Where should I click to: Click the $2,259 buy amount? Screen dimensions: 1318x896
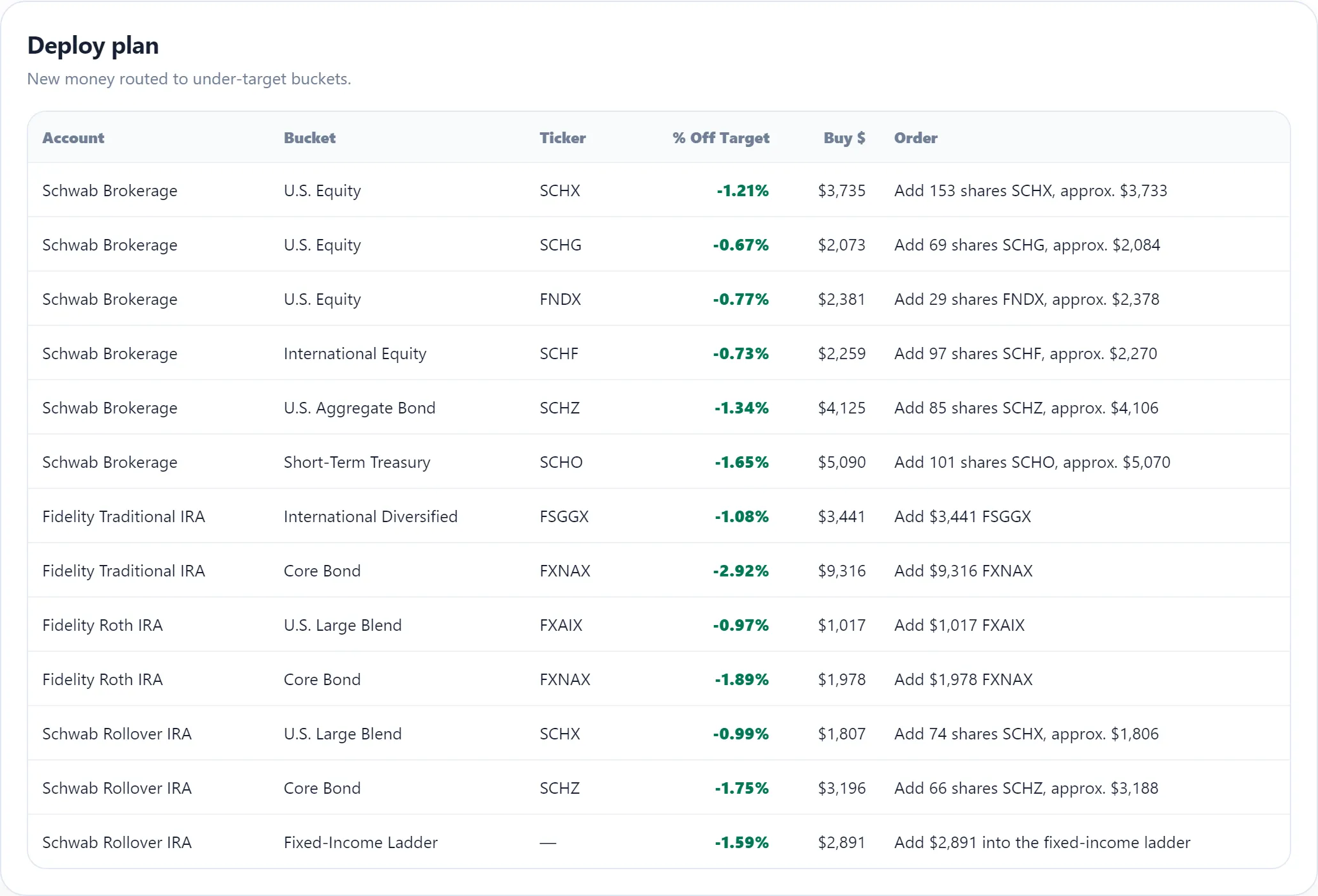(x=842, y=353)
